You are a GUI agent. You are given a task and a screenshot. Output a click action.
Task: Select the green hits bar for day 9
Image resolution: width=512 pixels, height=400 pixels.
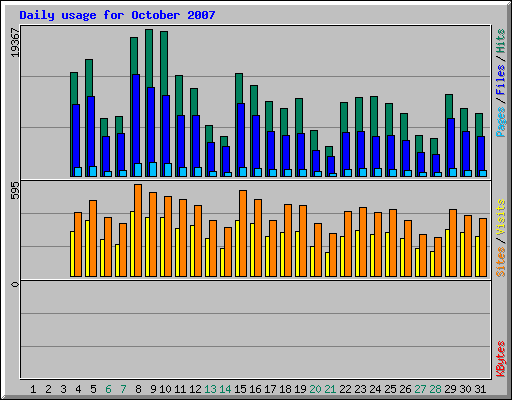click(x=149, y=58)
